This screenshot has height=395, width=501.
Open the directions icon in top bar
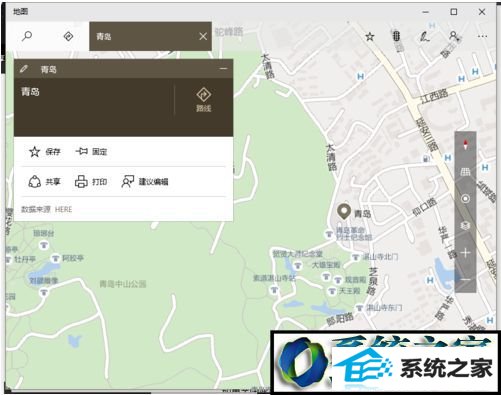pos(68,36)
